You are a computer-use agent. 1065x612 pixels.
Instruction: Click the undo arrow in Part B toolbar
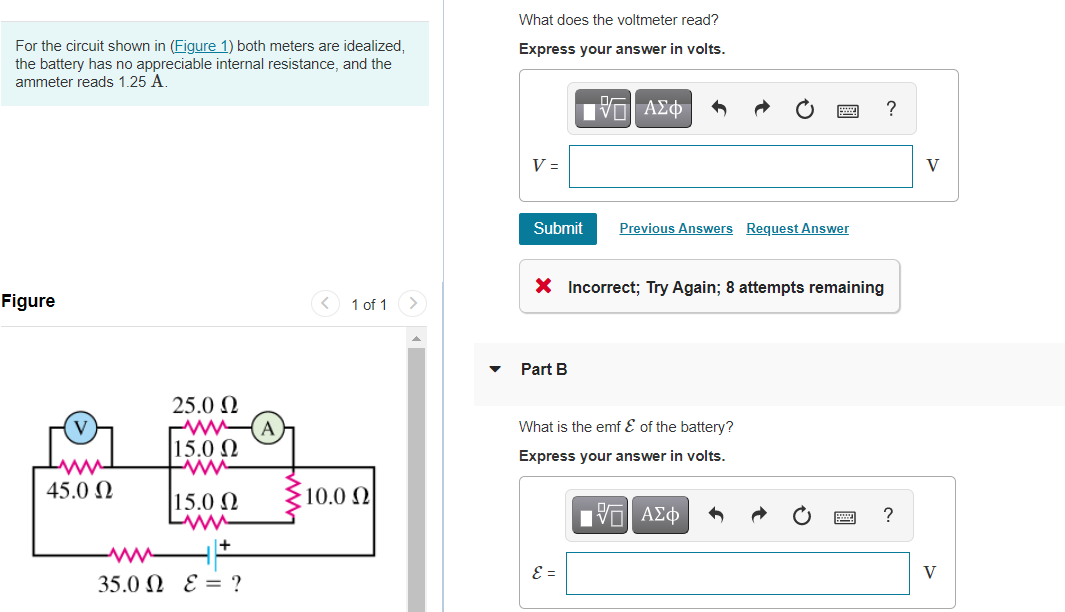point(717,515)
